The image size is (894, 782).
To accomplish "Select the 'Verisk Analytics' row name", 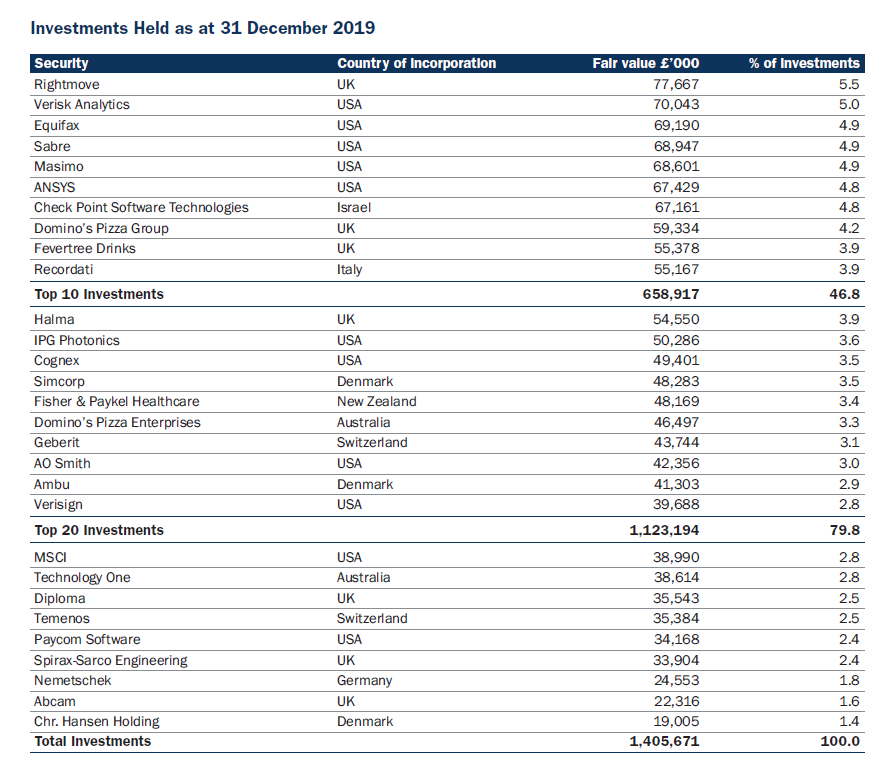I will pyautogui.click(x=82, y=104).
